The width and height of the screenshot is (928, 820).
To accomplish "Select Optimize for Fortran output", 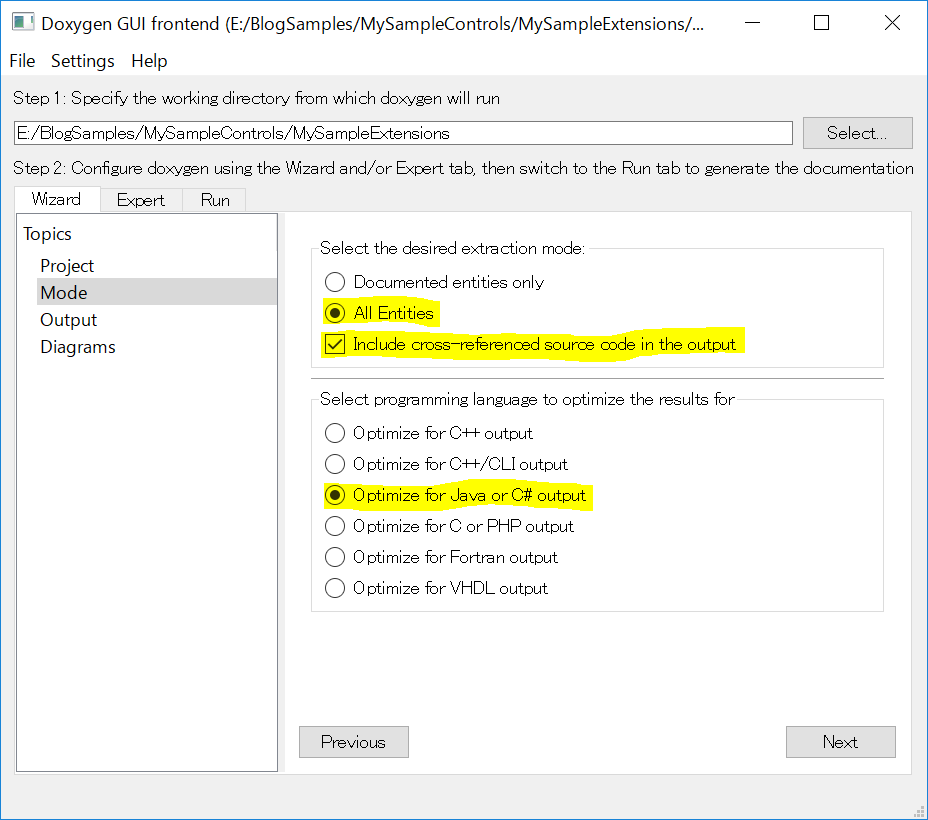I will (334, 557).
